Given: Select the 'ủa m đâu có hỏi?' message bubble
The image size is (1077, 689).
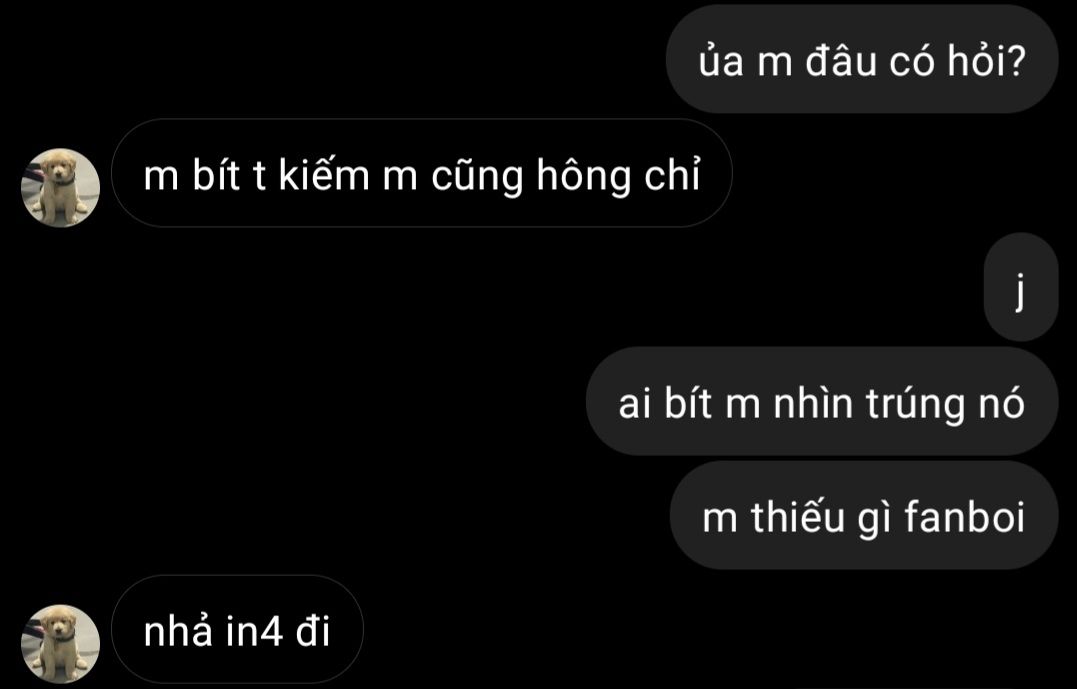Looking at the screenshot, I should tap(862, 59).
